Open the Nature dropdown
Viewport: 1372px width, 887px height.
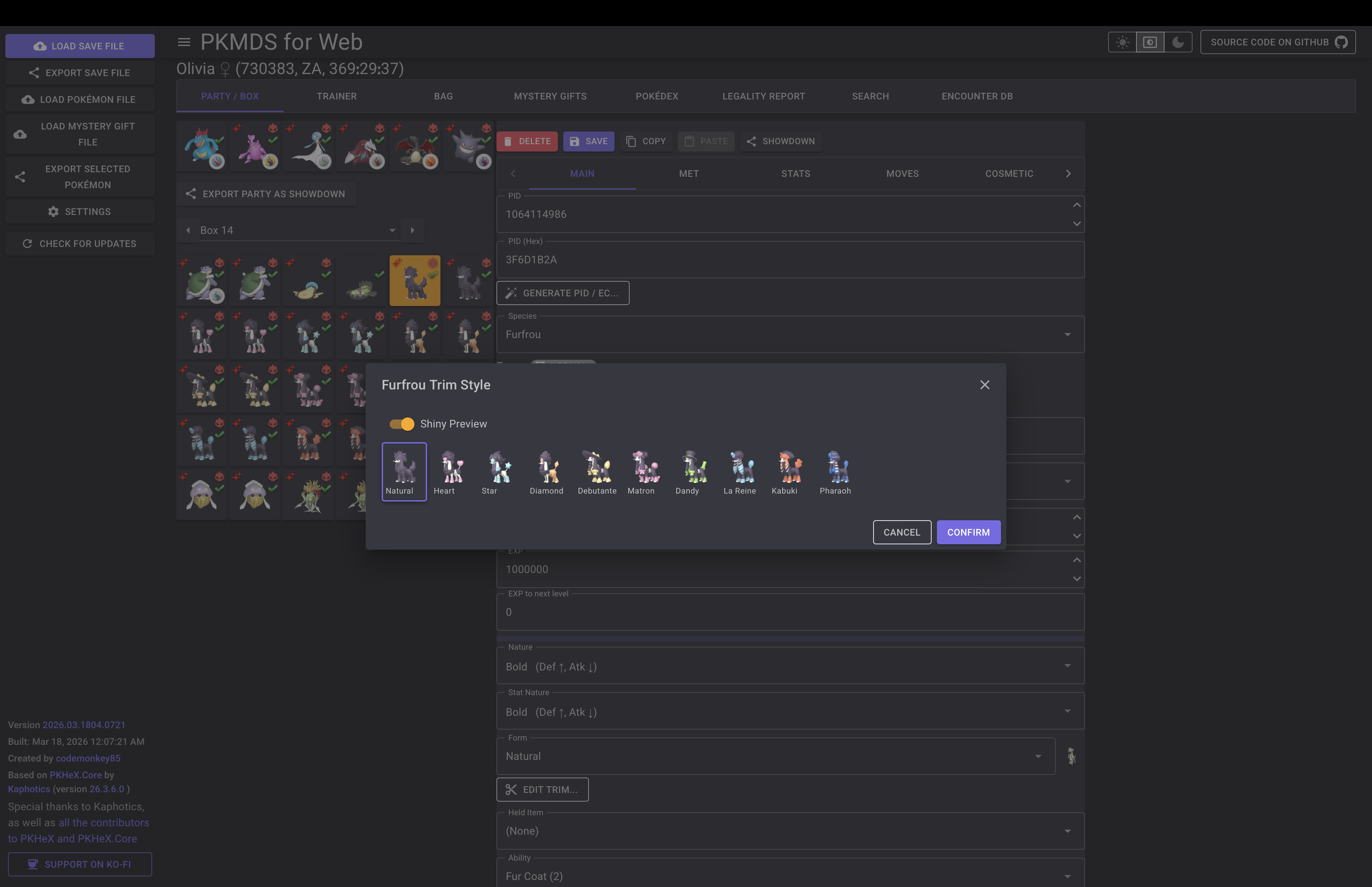[x=1067, y=666]
